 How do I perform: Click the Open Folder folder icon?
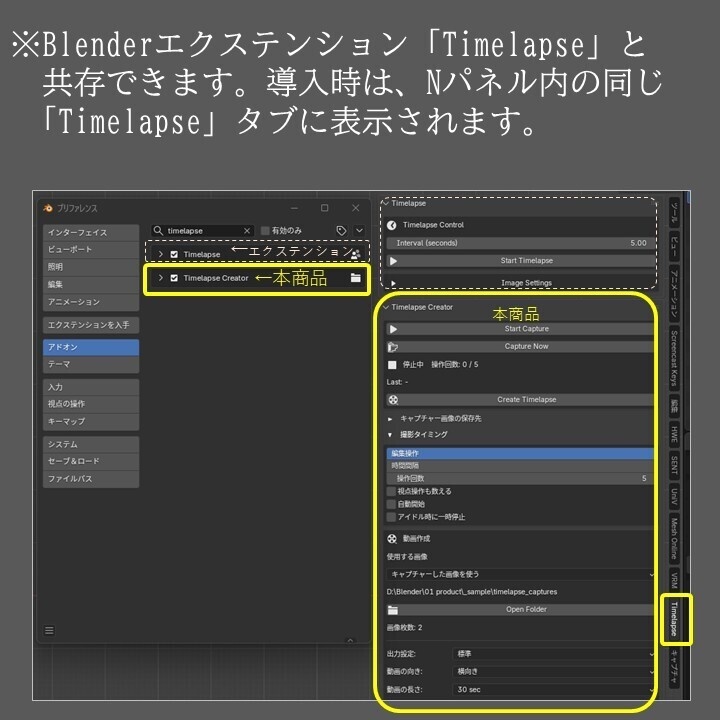coord(393,610)
